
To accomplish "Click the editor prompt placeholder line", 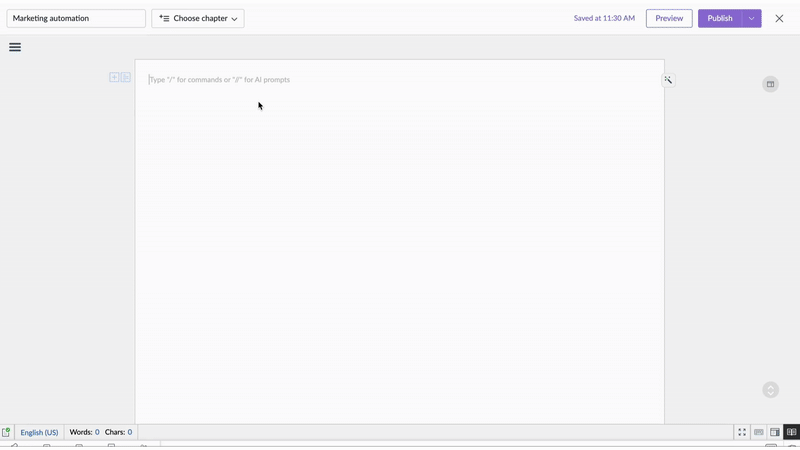I will click(x=219, y=80).
